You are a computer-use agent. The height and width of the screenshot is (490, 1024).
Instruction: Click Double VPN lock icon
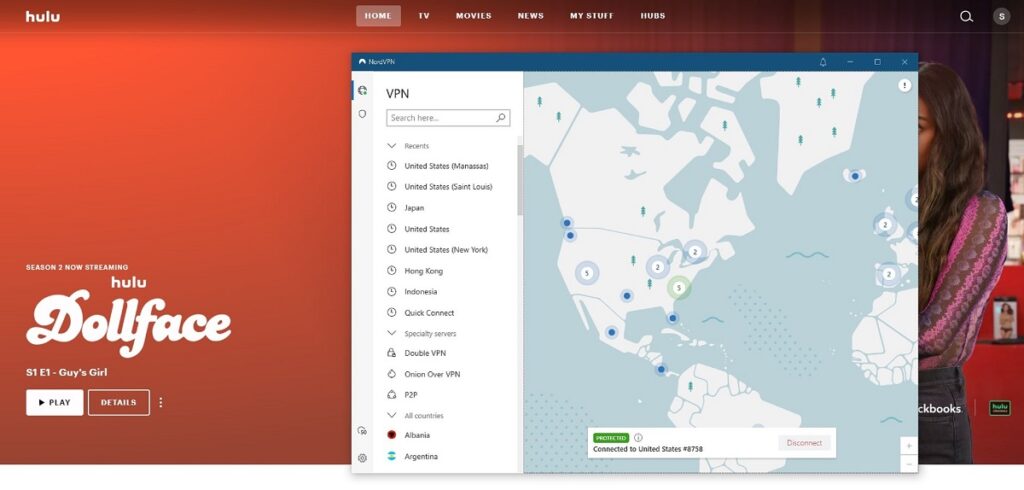tap(391, 353)
